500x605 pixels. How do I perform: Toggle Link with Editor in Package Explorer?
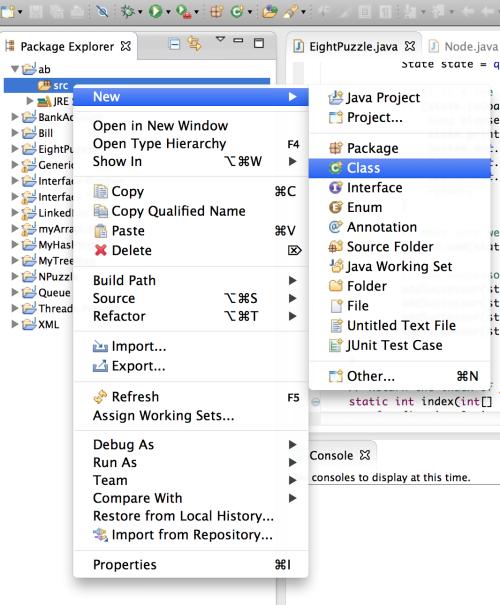194,44
